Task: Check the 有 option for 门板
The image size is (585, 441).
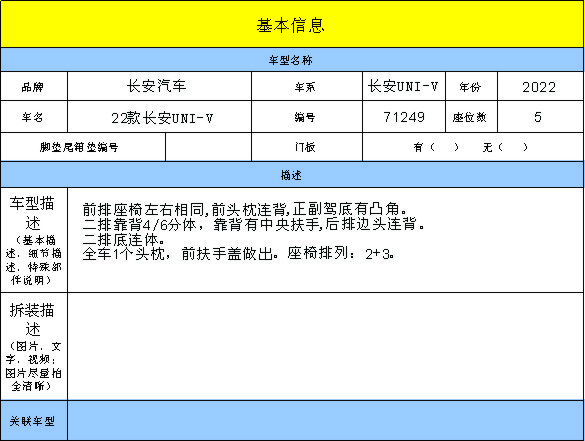Action: click(x=436, y=147)
